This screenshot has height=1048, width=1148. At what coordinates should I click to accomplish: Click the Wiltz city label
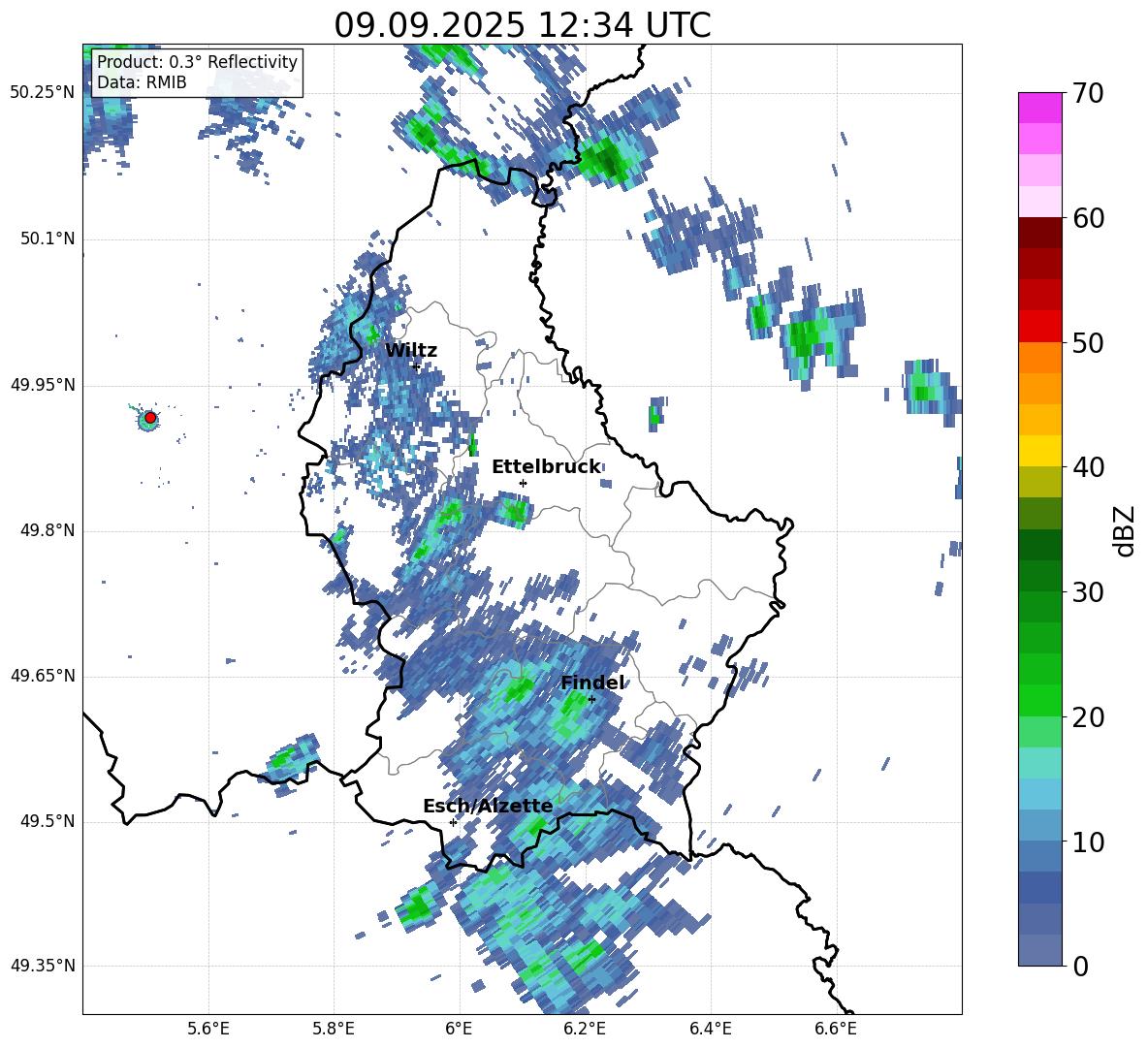click(x=411, y=351)
